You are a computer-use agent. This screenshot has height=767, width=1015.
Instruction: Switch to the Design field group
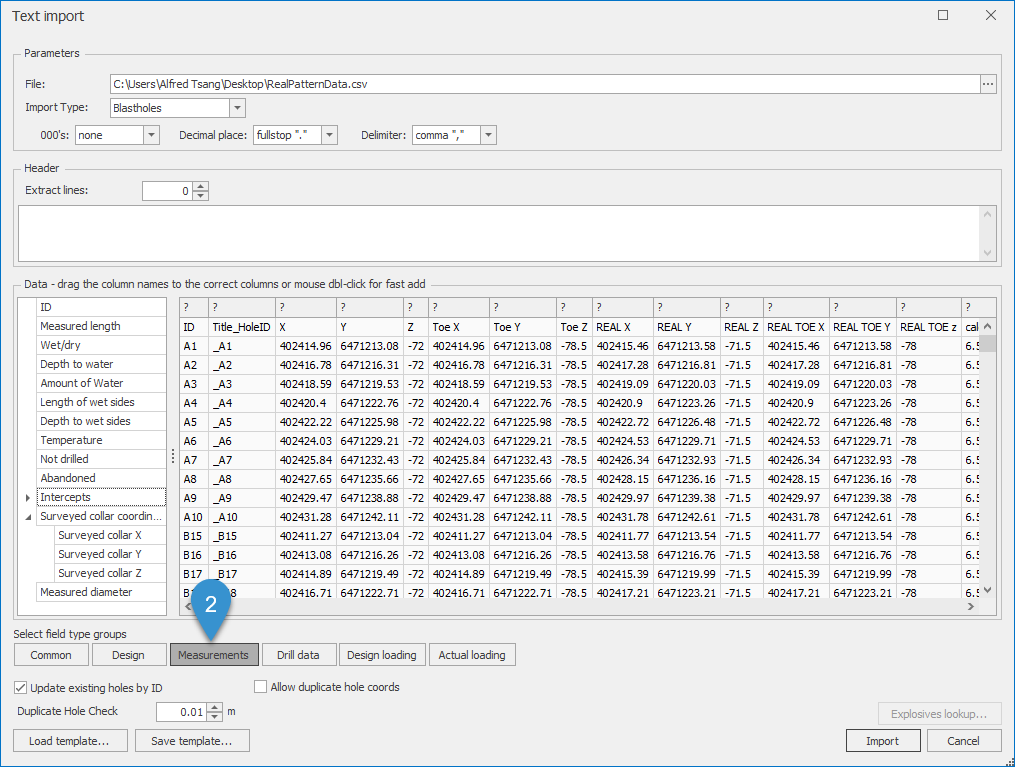click(x=128, y=655)
